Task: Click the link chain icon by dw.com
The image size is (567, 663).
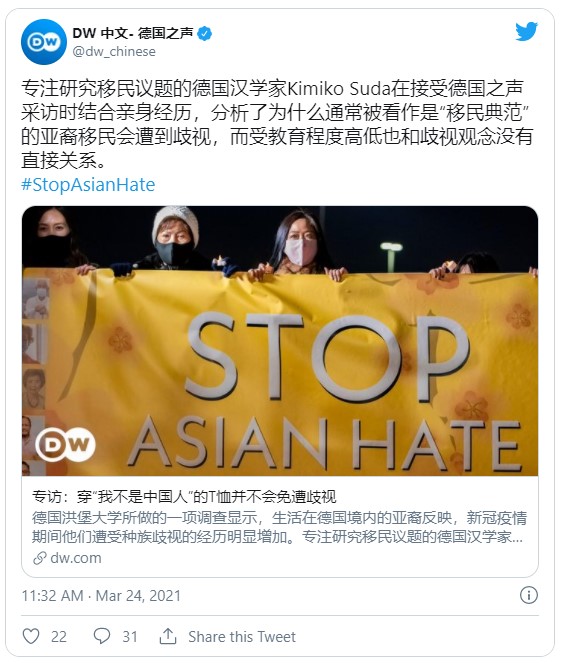Action: click(x=40, y=558)
